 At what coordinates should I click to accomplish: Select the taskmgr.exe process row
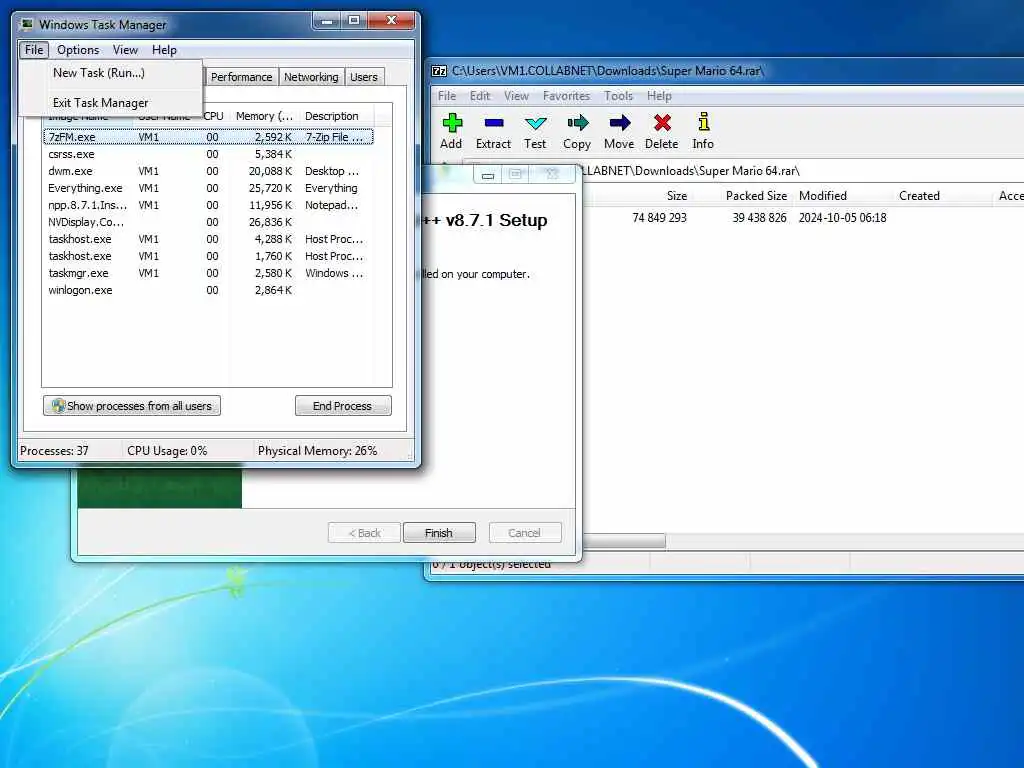coord(208,273)
